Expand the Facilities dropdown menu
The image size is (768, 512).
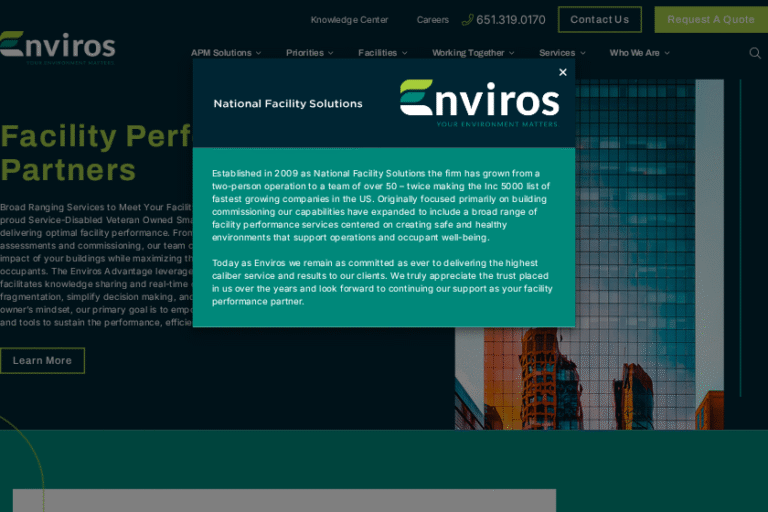click(382, 53)
